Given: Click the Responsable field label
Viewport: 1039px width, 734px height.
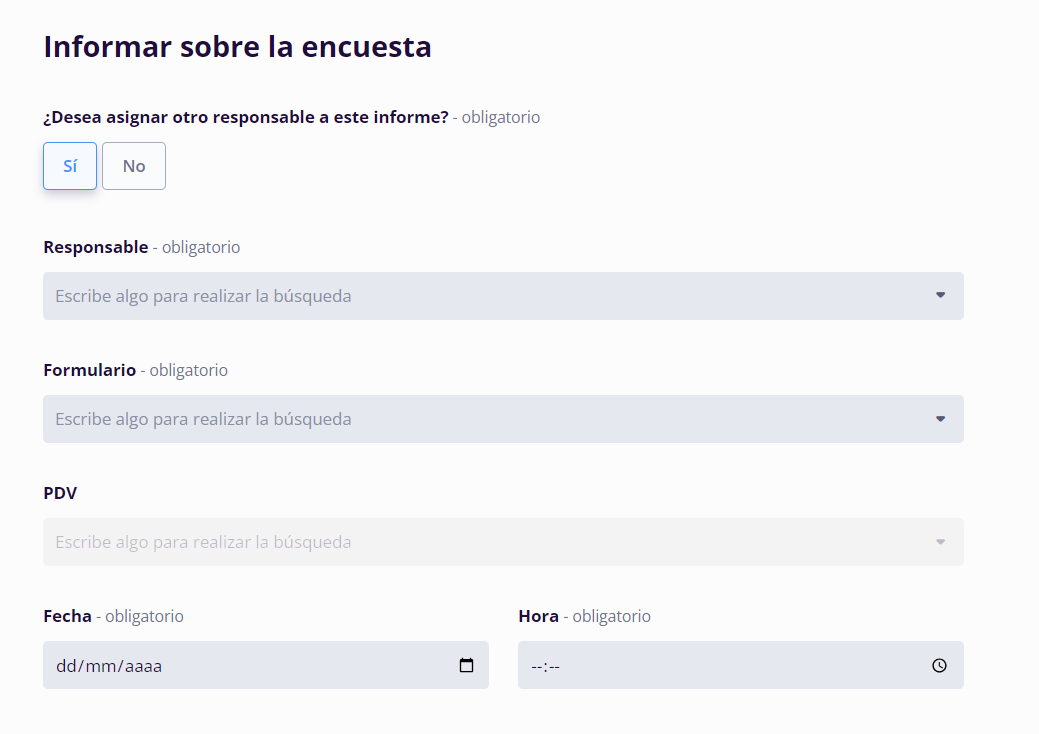Looking at the screenshot, I should point(96,247).
